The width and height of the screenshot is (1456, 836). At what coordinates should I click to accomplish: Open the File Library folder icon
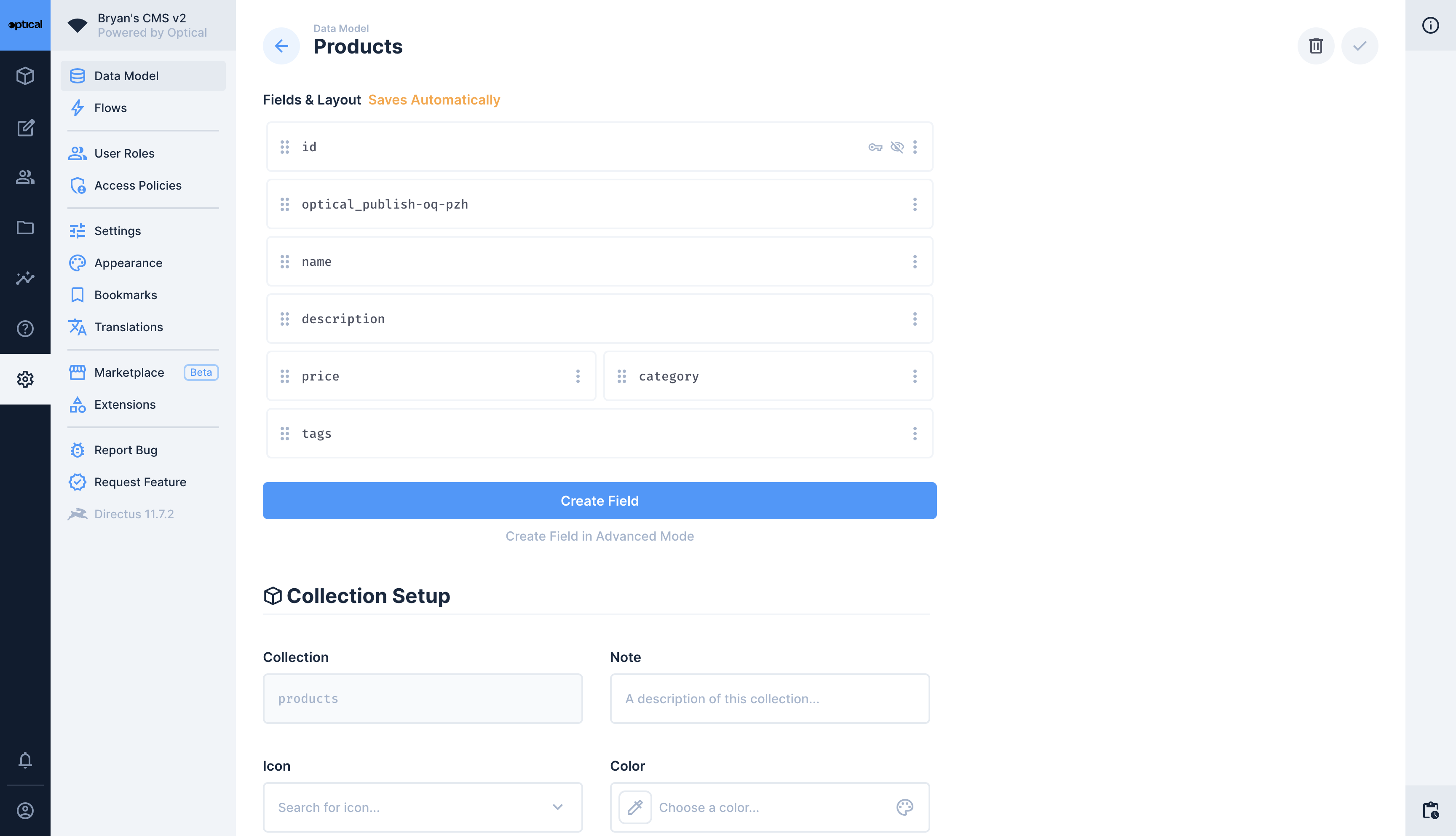coord(25,228)
